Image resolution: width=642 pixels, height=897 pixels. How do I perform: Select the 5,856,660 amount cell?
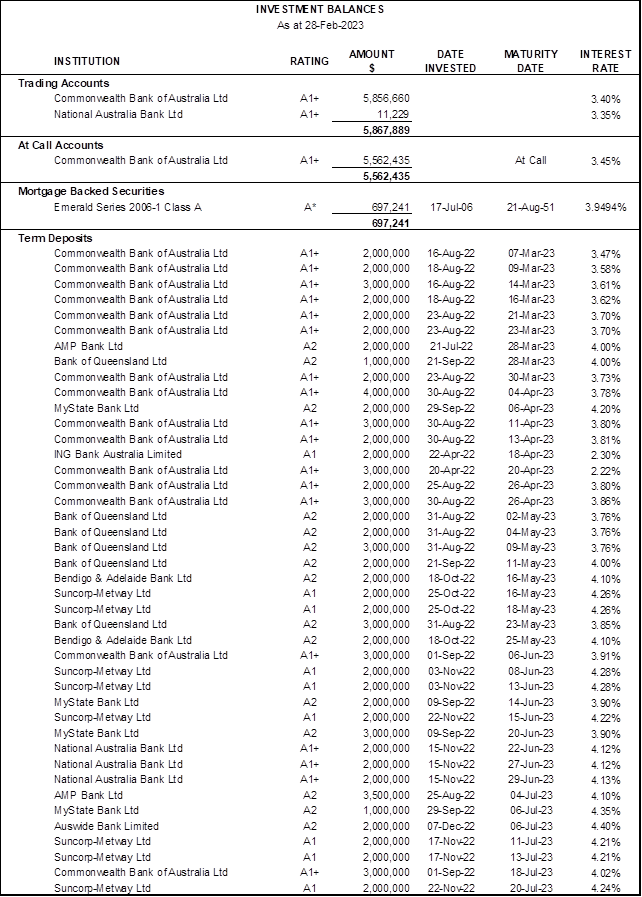(x=386, y=98)
